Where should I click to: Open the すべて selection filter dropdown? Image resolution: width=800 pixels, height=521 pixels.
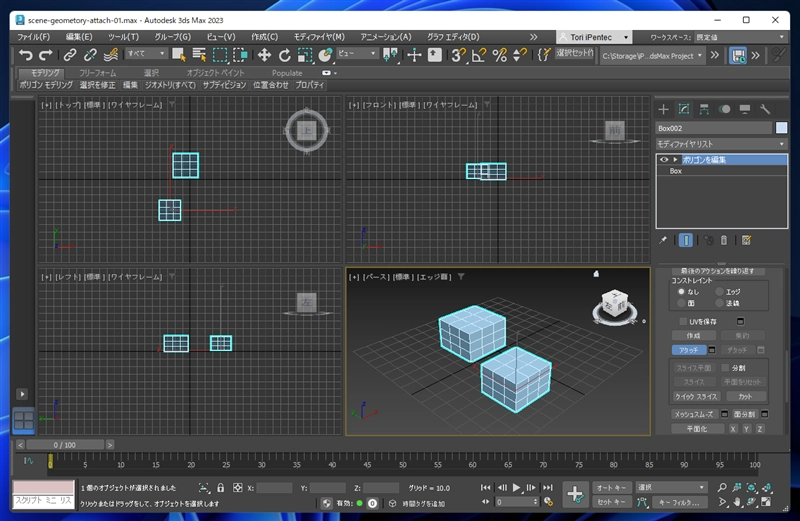click(146, 53)
